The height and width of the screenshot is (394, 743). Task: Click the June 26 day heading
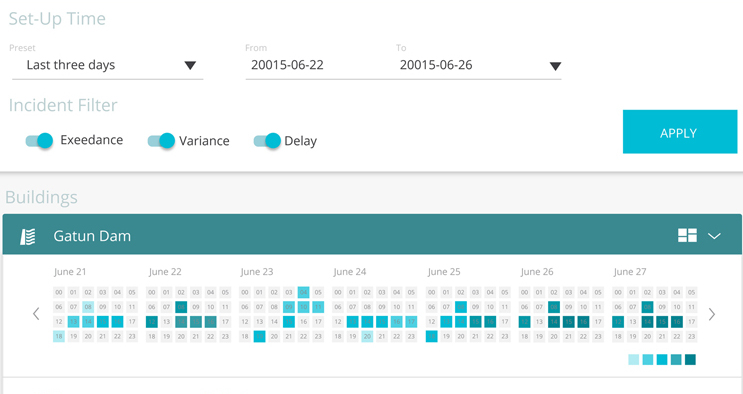537,272
